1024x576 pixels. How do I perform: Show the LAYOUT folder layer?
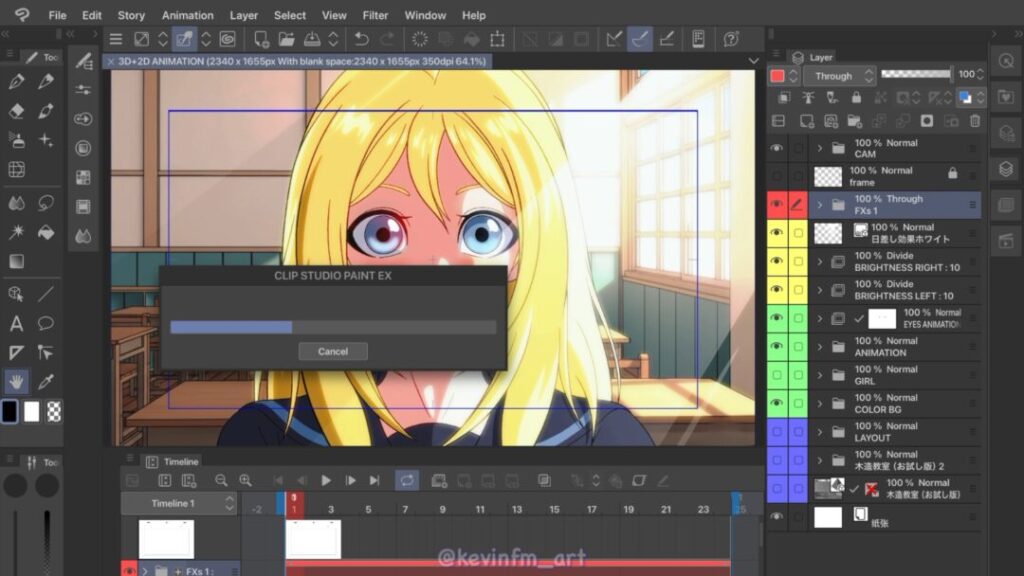(776, 432)
